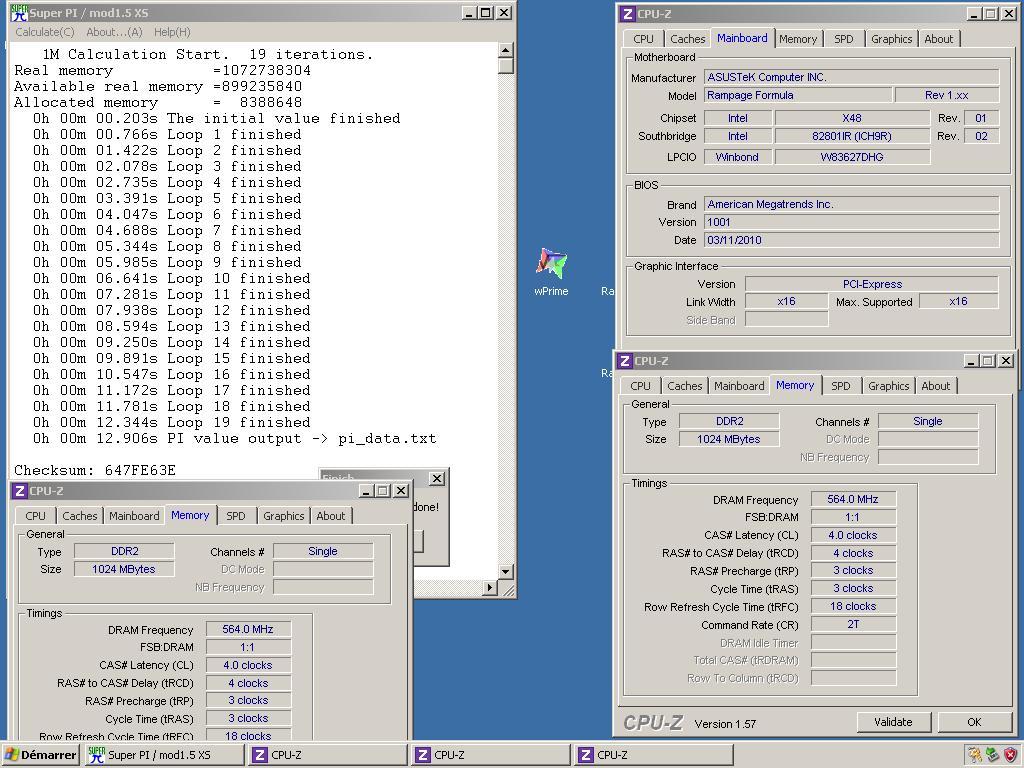This screenshot has height=768, width=1024.
Task: Click Graphic Interface Version PCI-Express
Action: pos(872,284)
